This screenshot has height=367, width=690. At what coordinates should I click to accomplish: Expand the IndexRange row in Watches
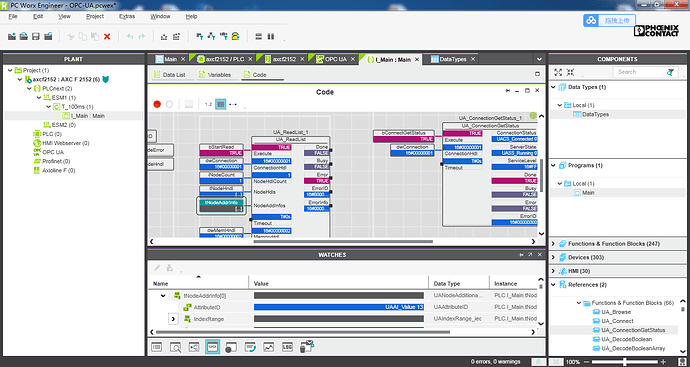[x=173, y=319]
